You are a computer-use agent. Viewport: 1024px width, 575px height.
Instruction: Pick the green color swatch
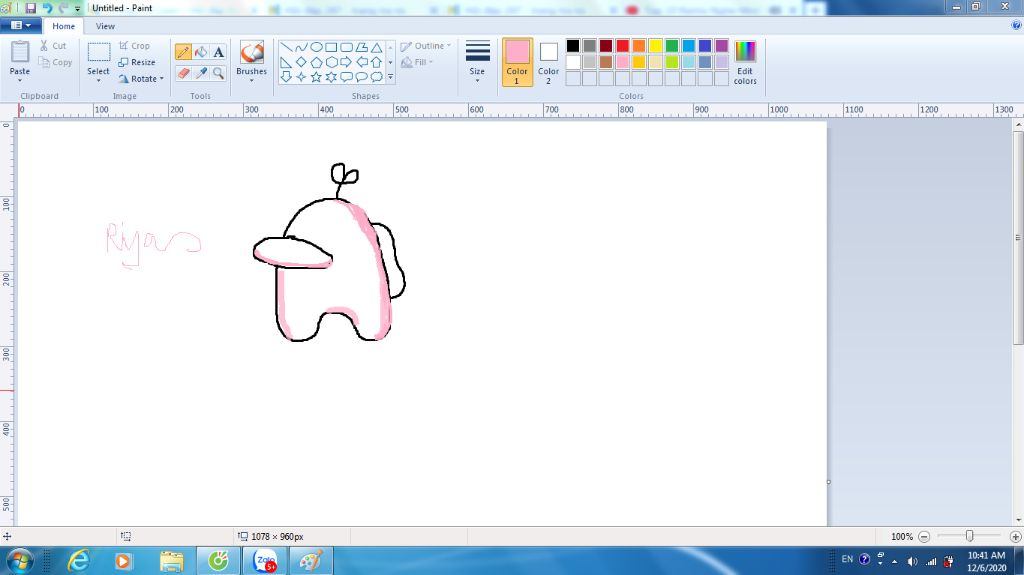(672, 46)
